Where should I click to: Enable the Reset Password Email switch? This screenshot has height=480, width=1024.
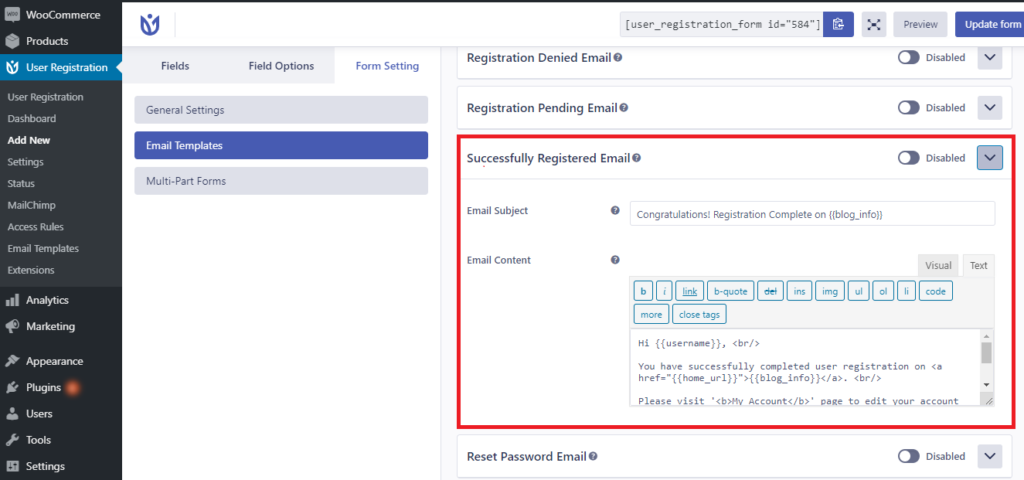(x=908, y=456)
